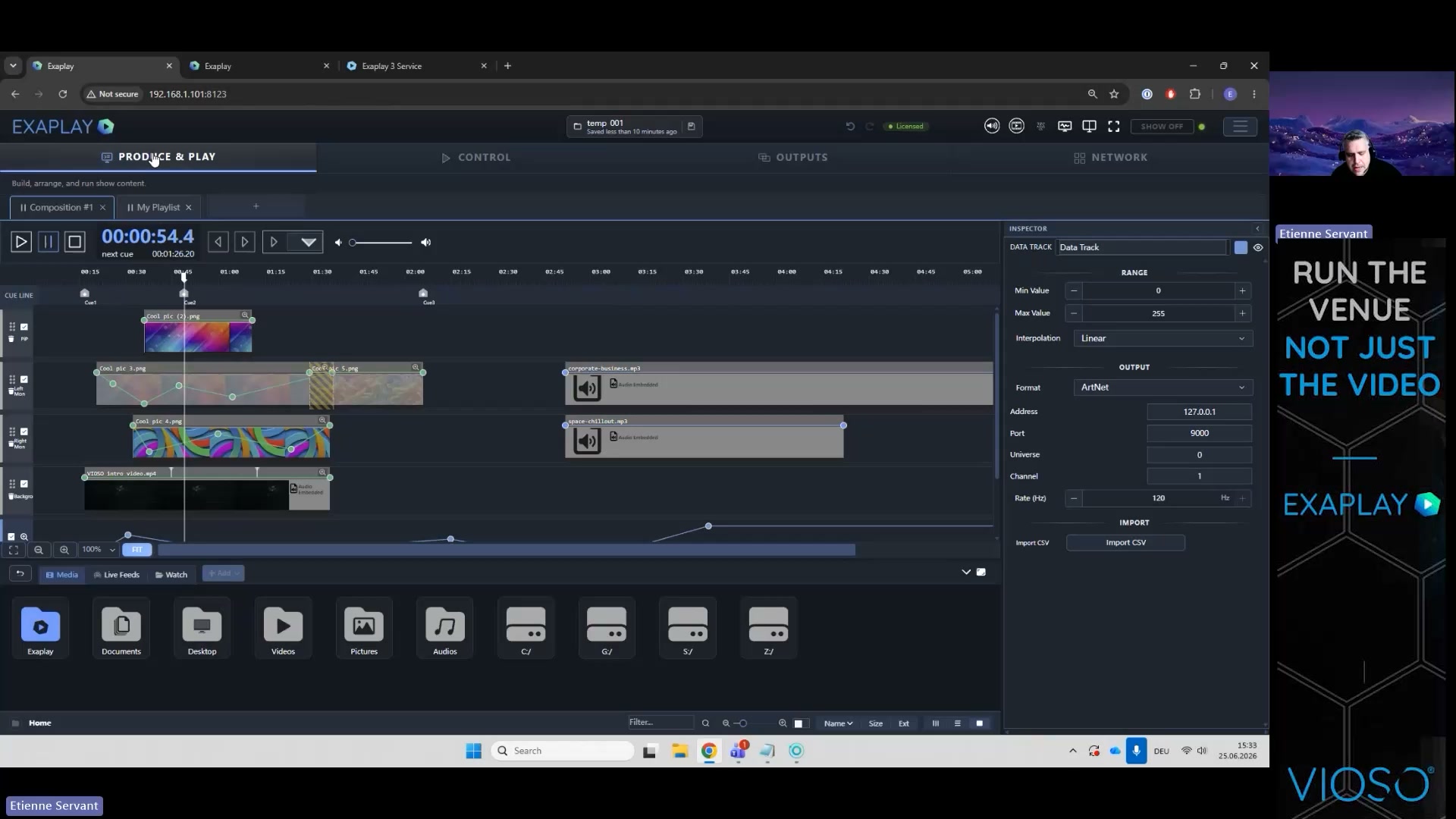Image resolution: width=1456 pixels, height=819 pixels.
Task: Open the data track color swatch
Action: pos(1241,248)
